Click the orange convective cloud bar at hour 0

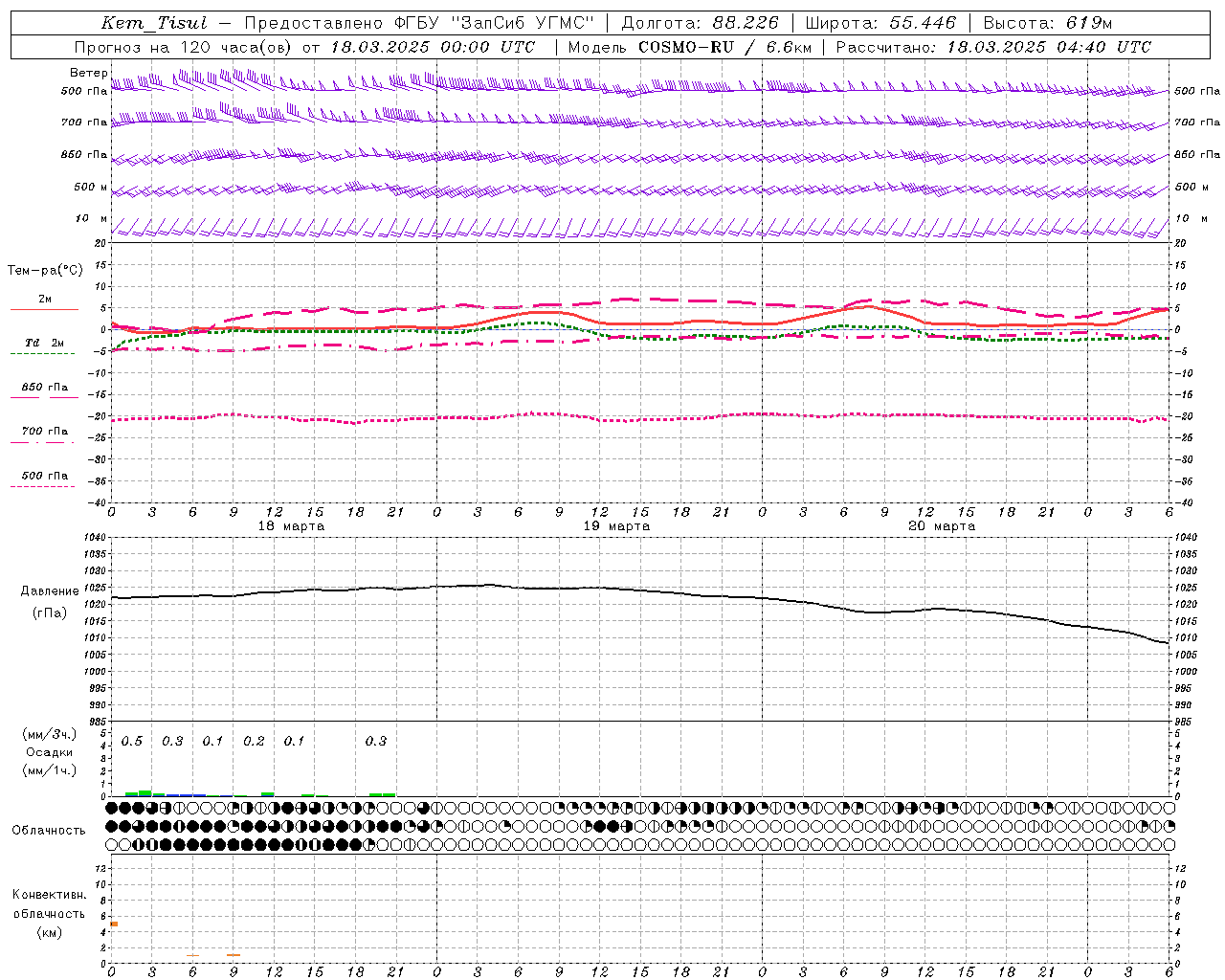(114, 924)
